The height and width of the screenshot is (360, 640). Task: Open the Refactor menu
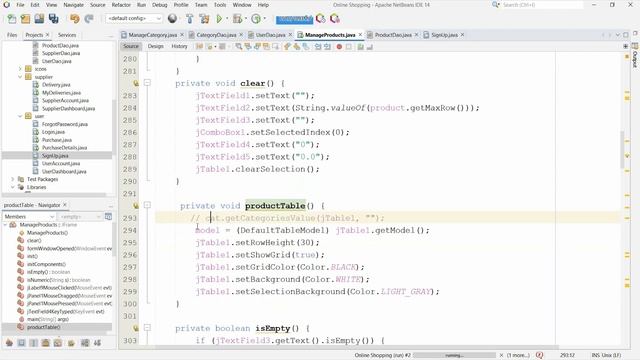point(121,5)
